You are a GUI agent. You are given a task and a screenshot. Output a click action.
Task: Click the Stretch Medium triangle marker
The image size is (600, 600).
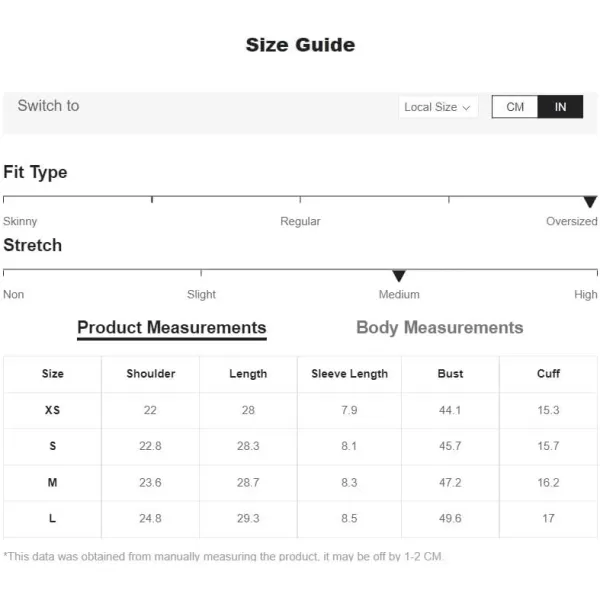399,276
